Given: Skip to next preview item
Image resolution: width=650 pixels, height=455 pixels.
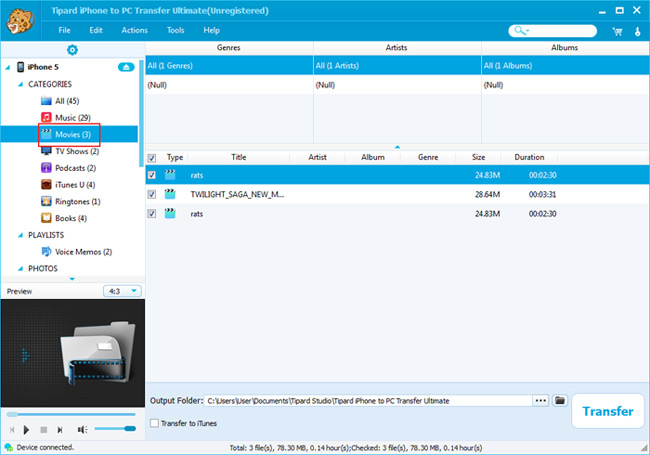Looking at the screenshot, I should point(60,430).
